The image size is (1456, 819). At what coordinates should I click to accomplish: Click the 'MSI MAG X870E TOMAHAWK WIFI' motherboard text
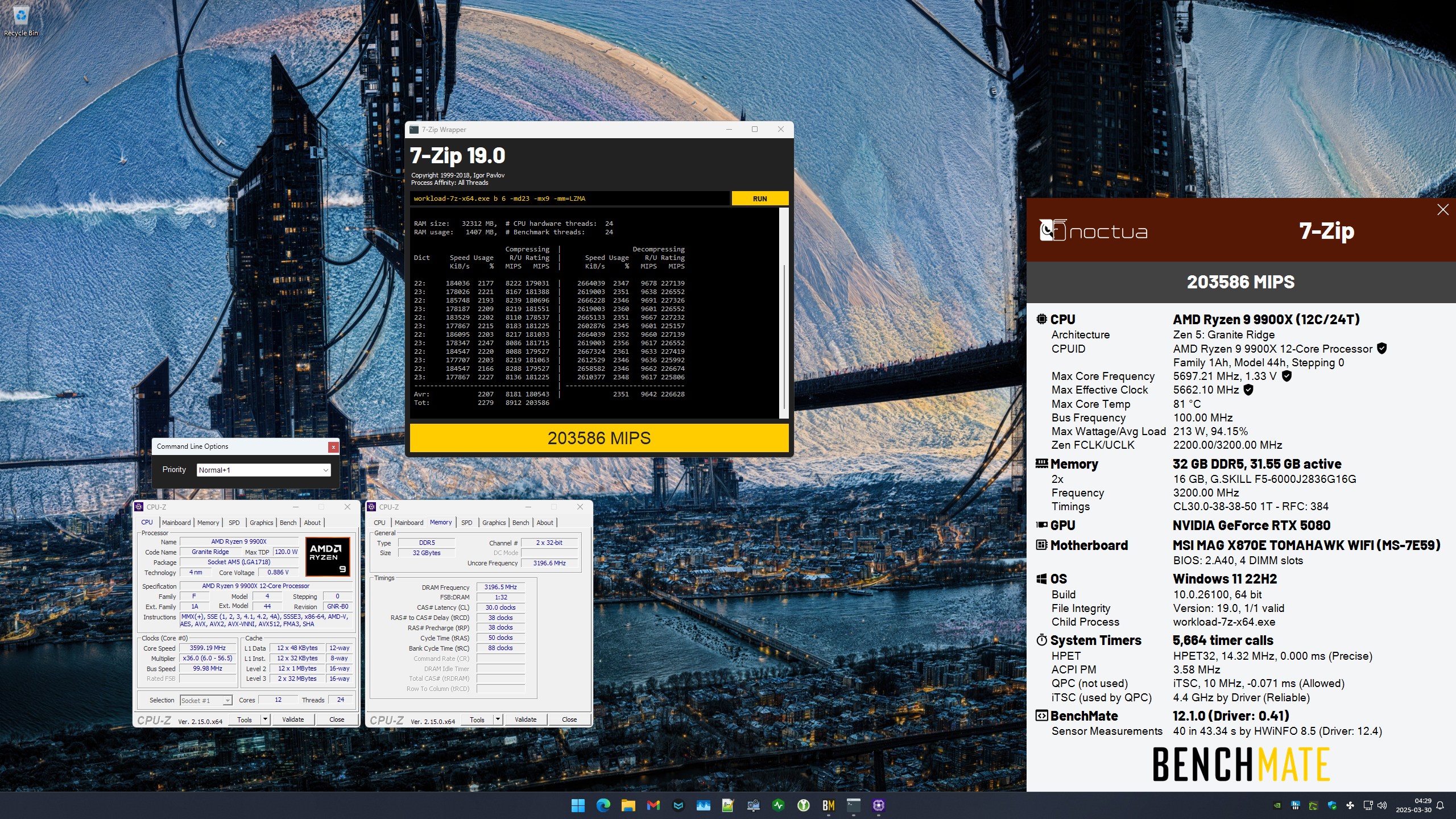pyautogui.click(x=1306, y=545)
